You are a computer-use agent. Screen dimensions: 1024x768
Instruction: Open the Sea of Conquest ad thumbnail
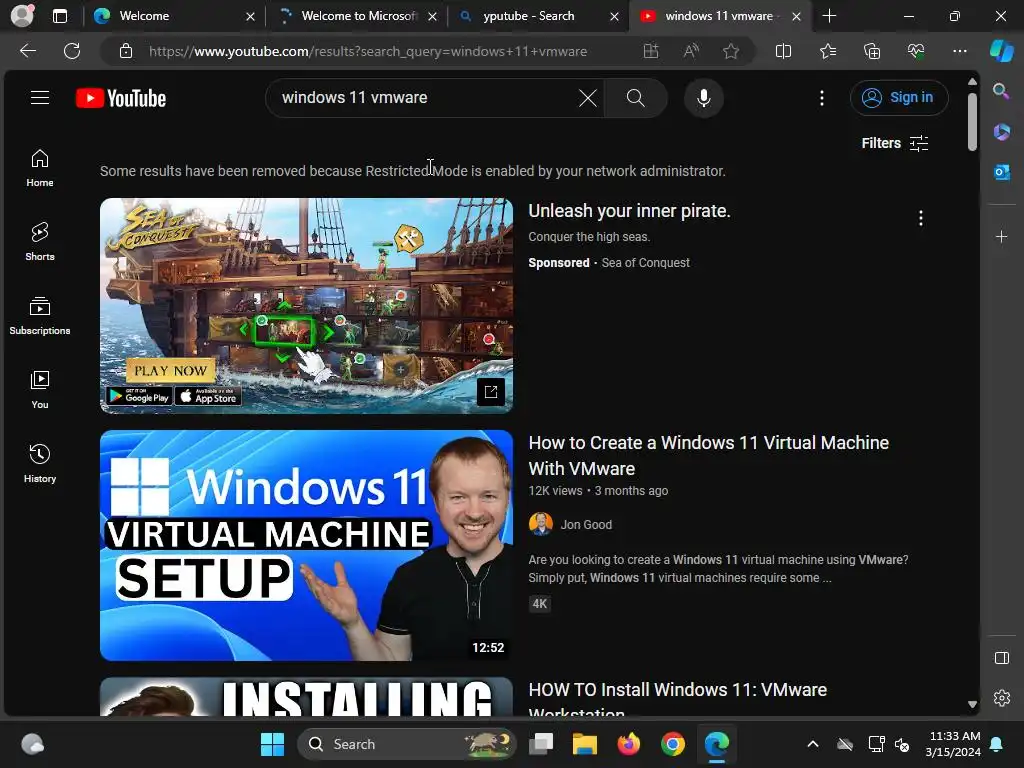click(306, 306)
